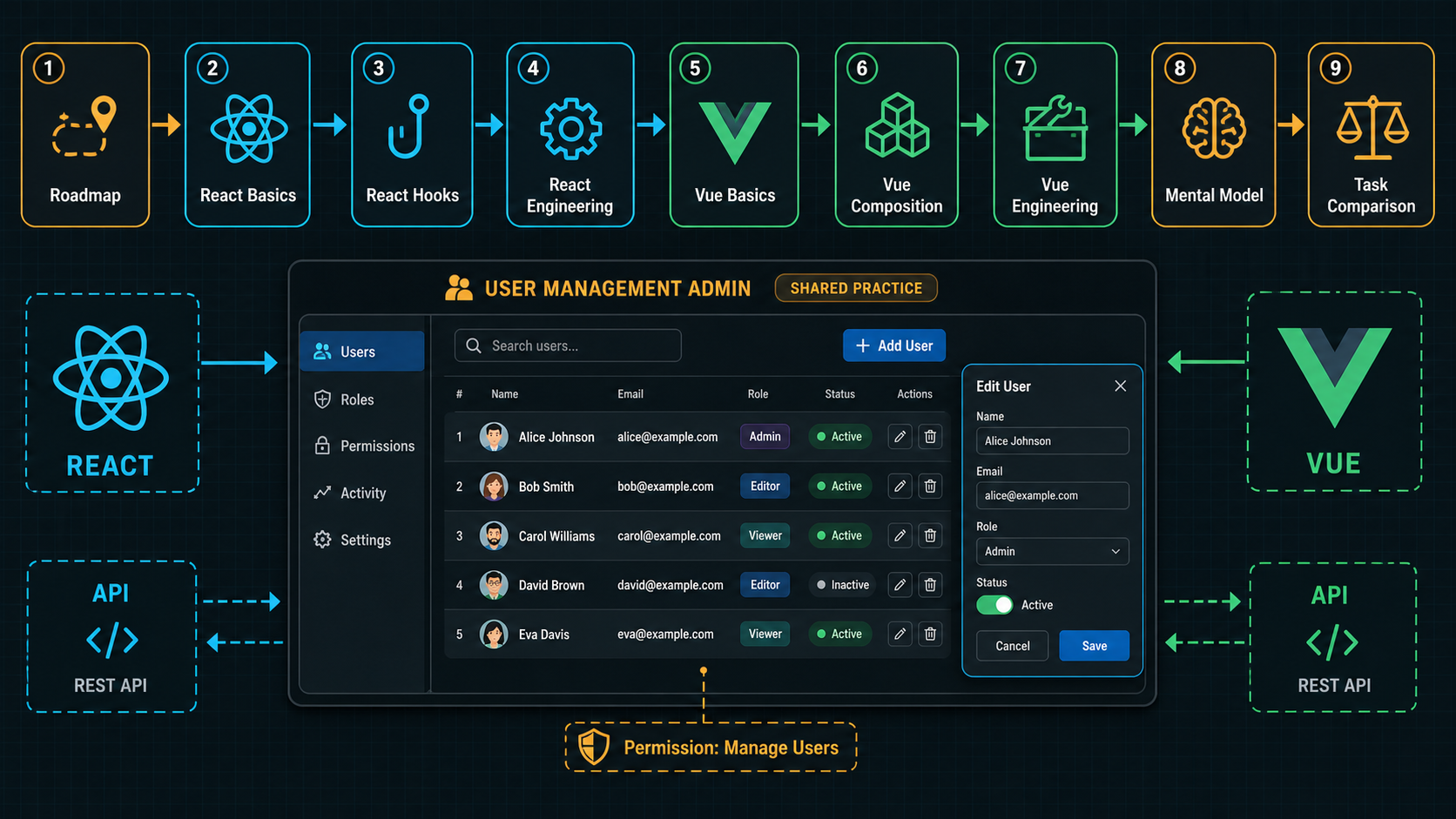
Task: Click the gear icon beside Settings
Action: (x=322, y=540)
